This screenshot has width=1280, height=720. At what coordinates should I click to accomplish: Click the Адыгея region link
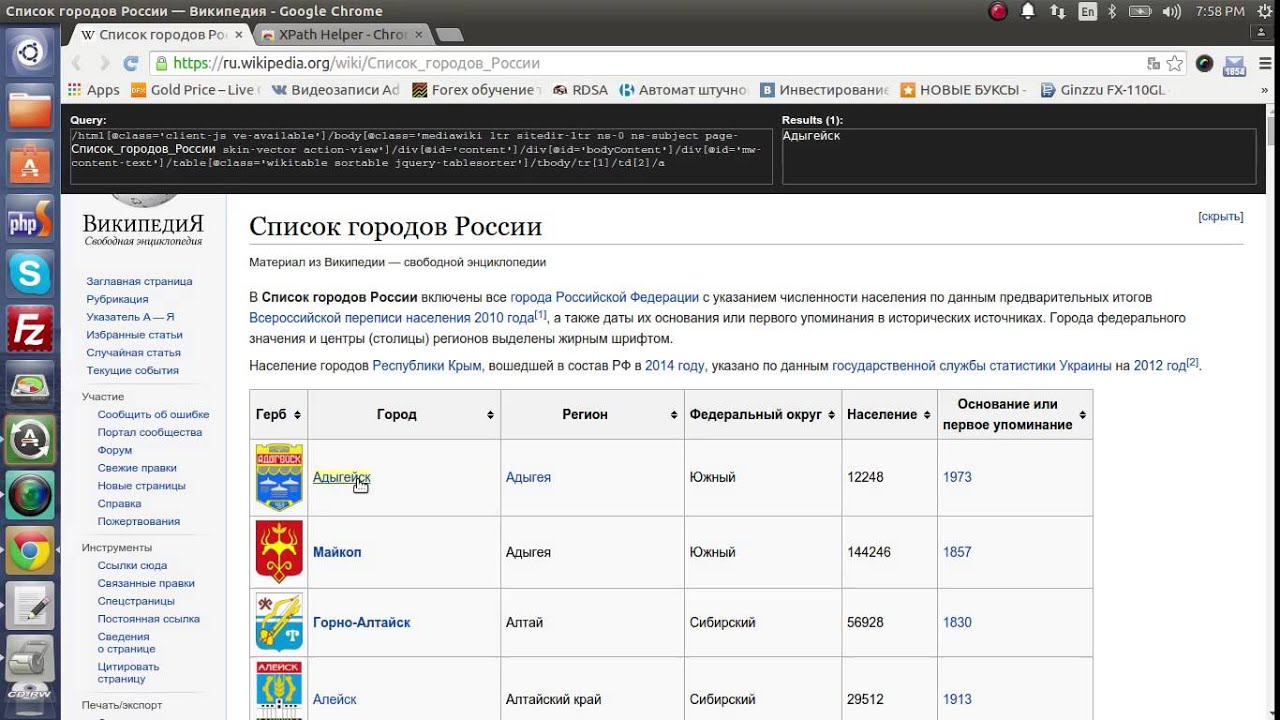[x=528, y=477]
